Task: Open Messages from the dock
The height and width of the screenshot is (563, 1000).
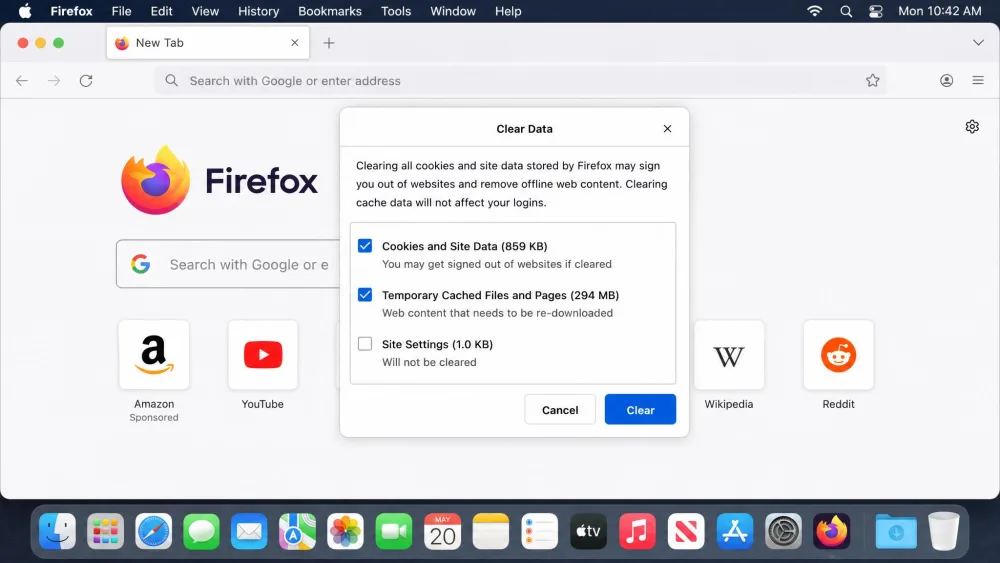Action: (x=202, y=530)
